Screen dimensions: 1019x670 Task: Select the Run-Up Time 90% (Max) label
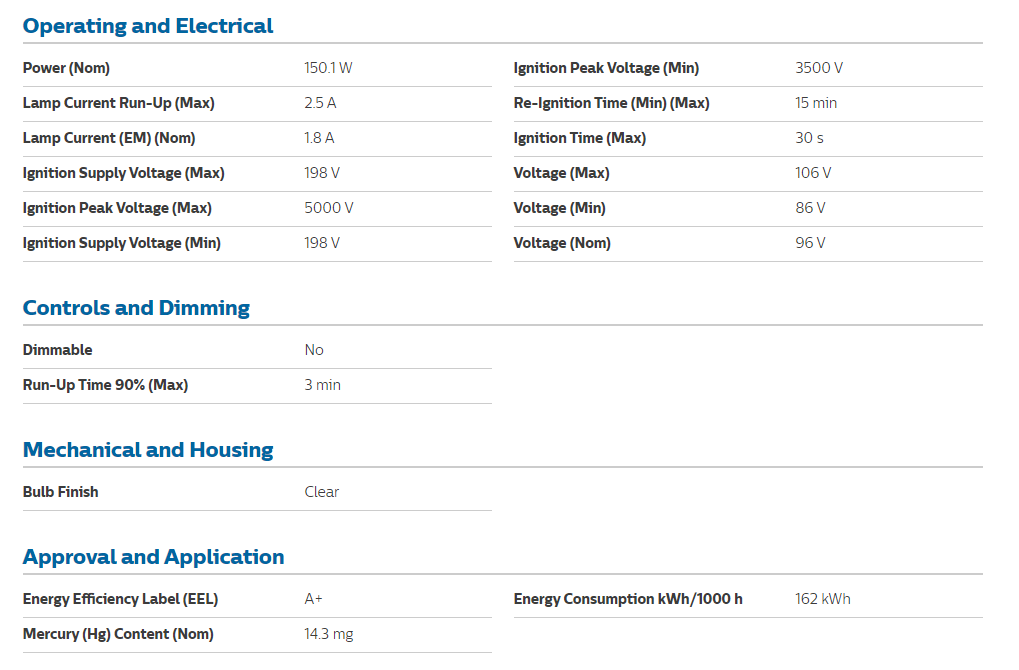click(x=105, y=385)
